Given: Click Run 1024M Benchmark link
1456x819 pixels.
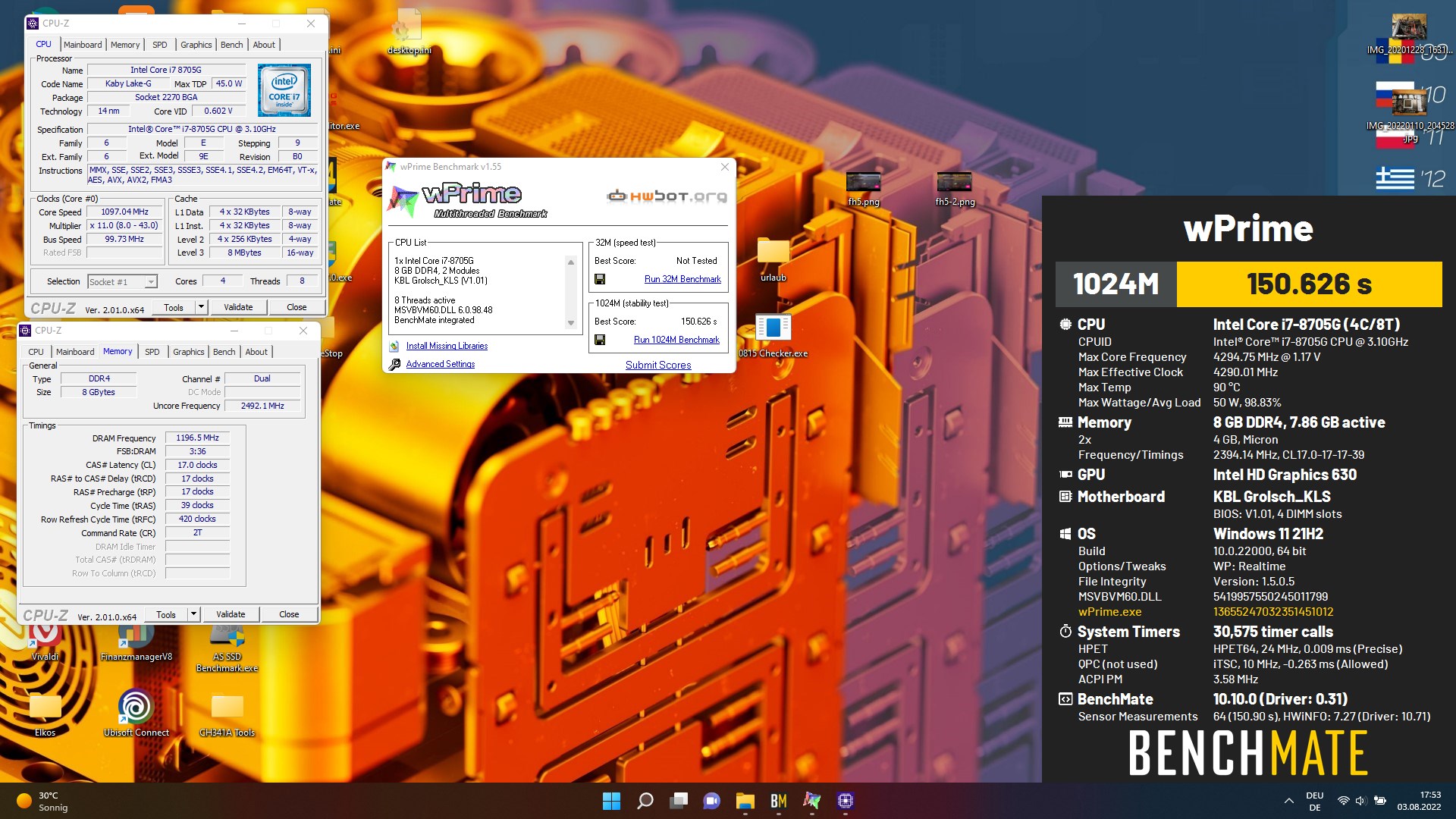Looking at the screenshot, I should pos(676,340).
